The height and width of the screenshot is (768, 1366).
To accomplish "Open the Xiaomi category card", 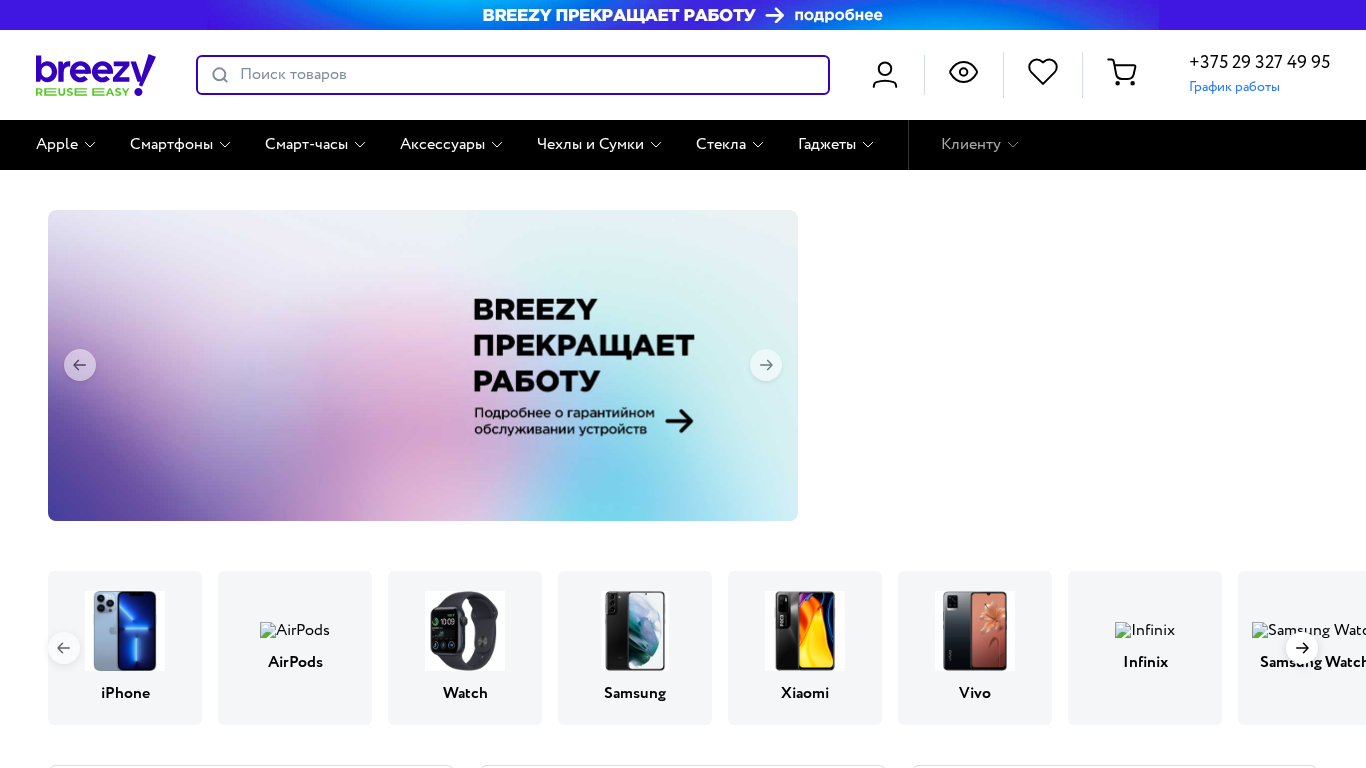I will 805,648.
